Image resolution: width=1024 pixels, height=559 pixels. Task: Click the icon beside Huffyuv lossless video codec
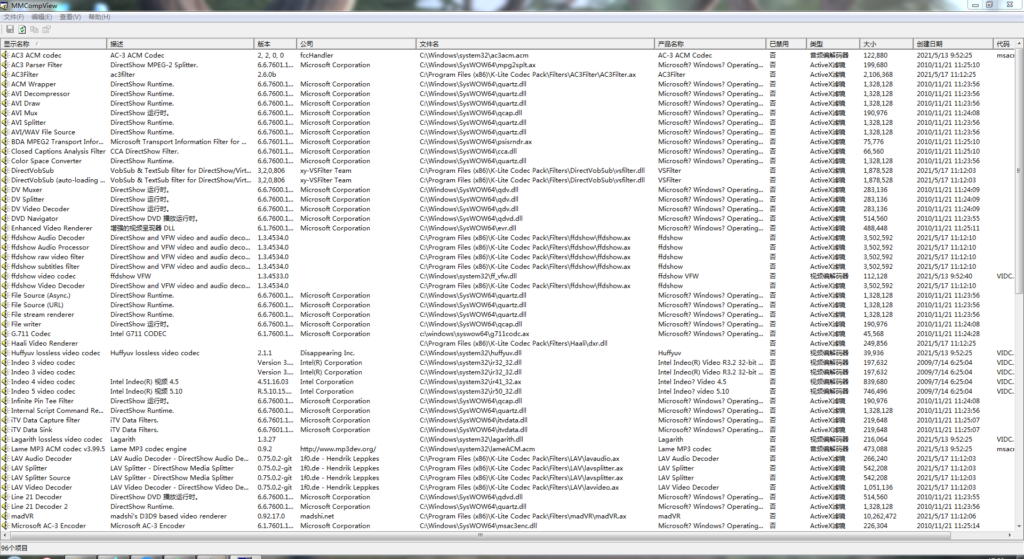(5, 353)
